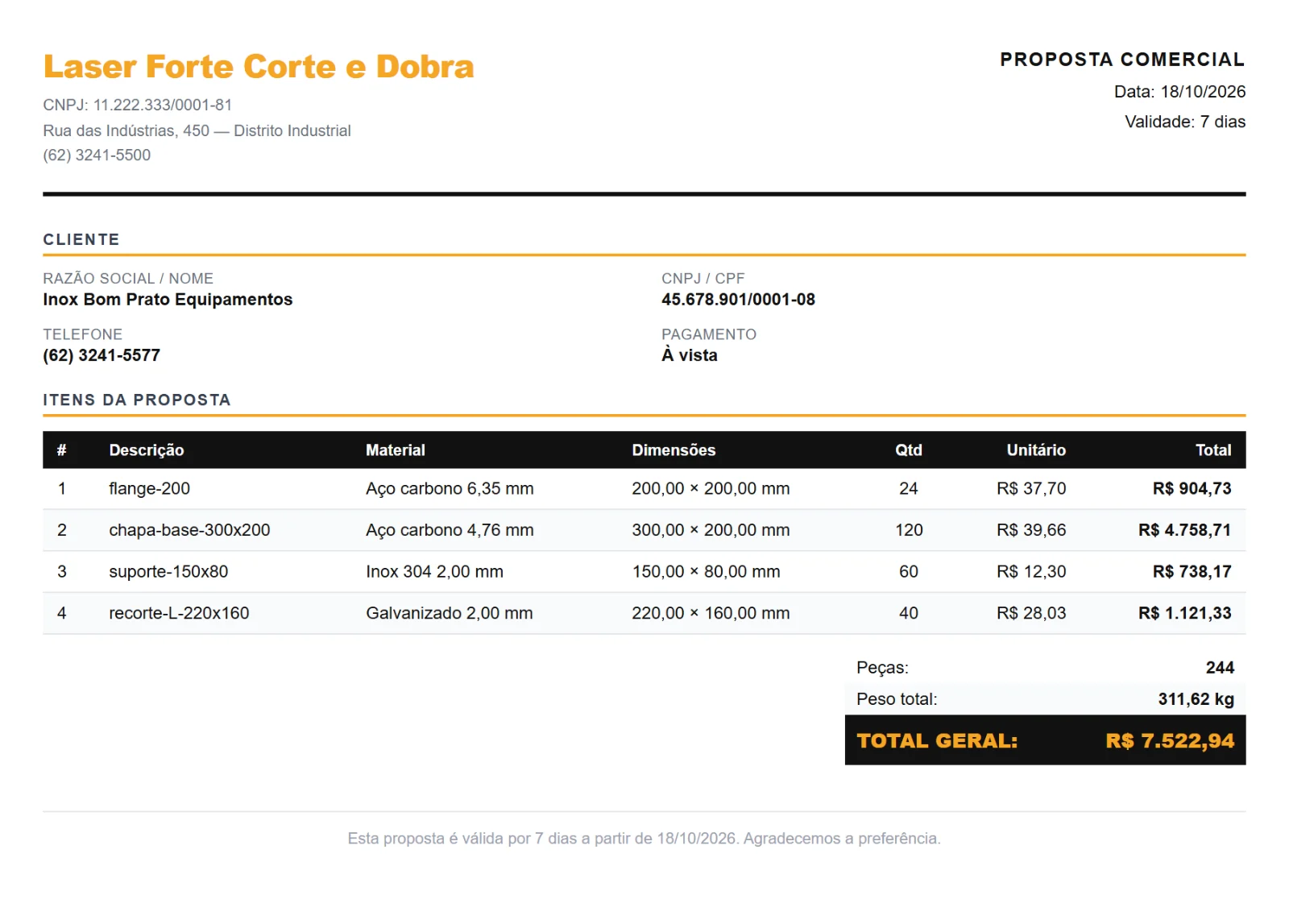Click unit price R$ 12,30
Viewport: 1289px width, 924px height.
click(x=1031, y=571)
